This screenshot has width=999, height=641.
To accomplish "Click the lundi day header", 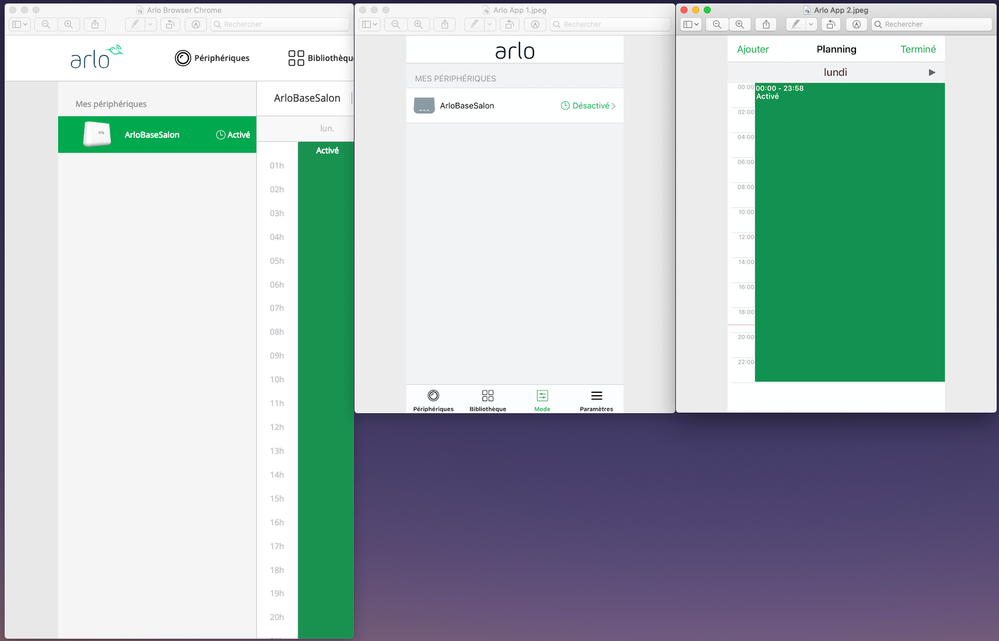I will pos(835,72).
